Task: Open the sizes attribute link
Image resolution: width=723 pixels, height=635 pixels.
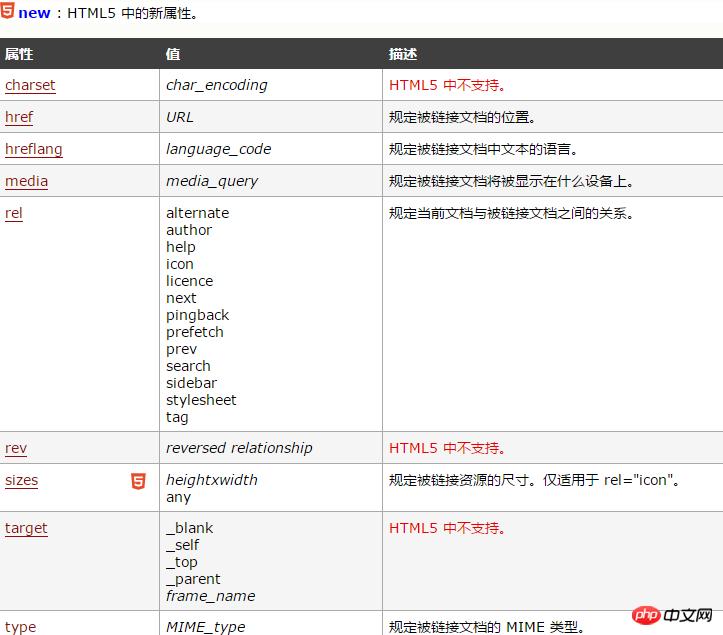Action: pyautogui.click(x=21, y=480)
